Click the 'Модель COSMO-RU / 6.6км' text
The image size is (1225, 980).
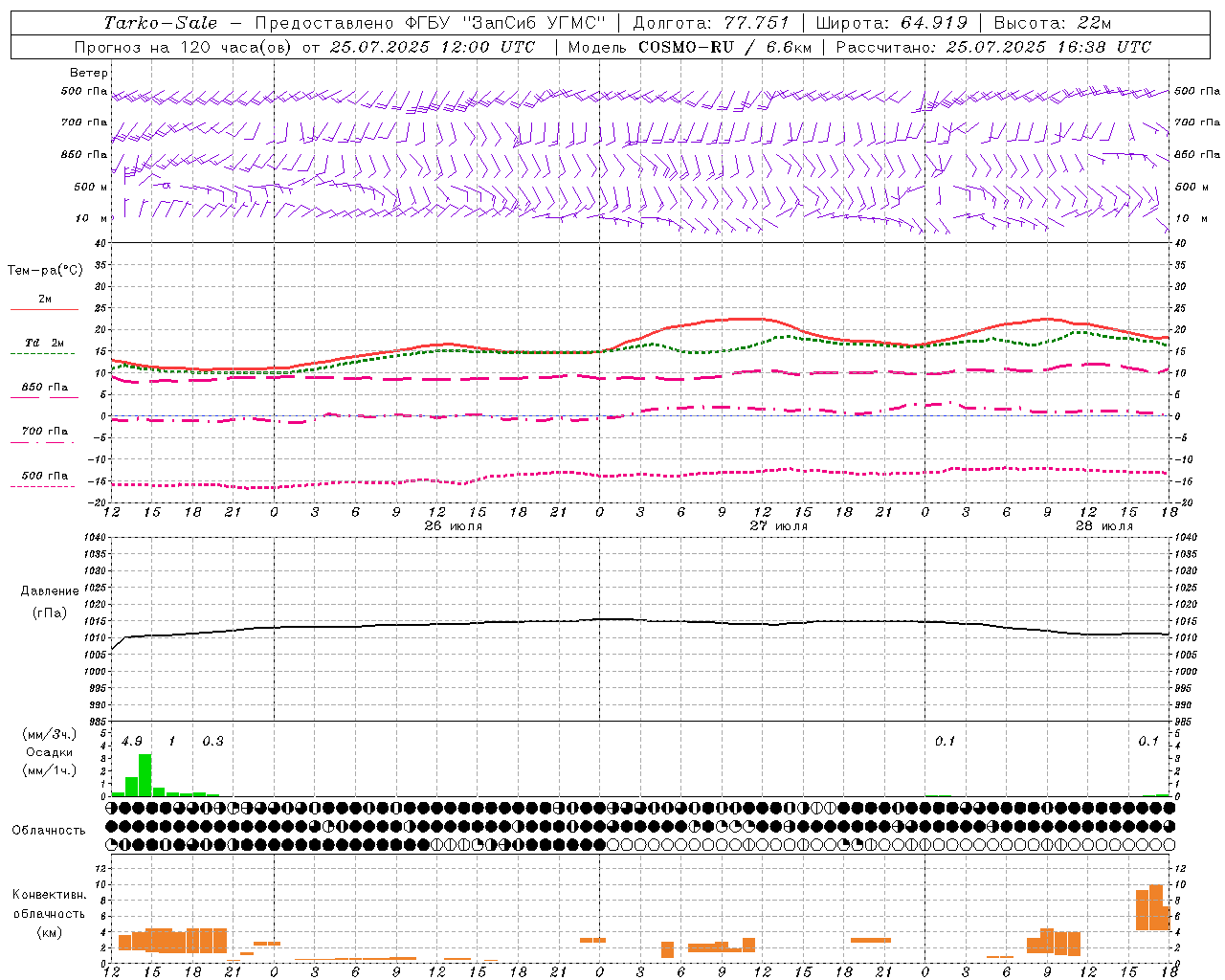click(689, 47)
